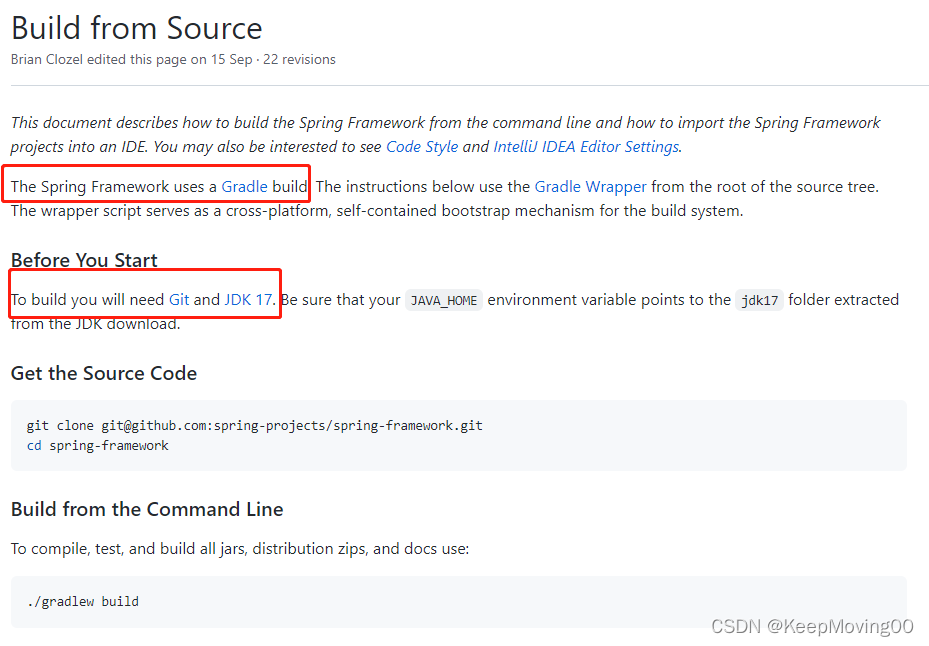This screenshot has height=646, width=929.
Task: Open IntelliJ IDEA Editor Settings link
Action: point(586,146)
